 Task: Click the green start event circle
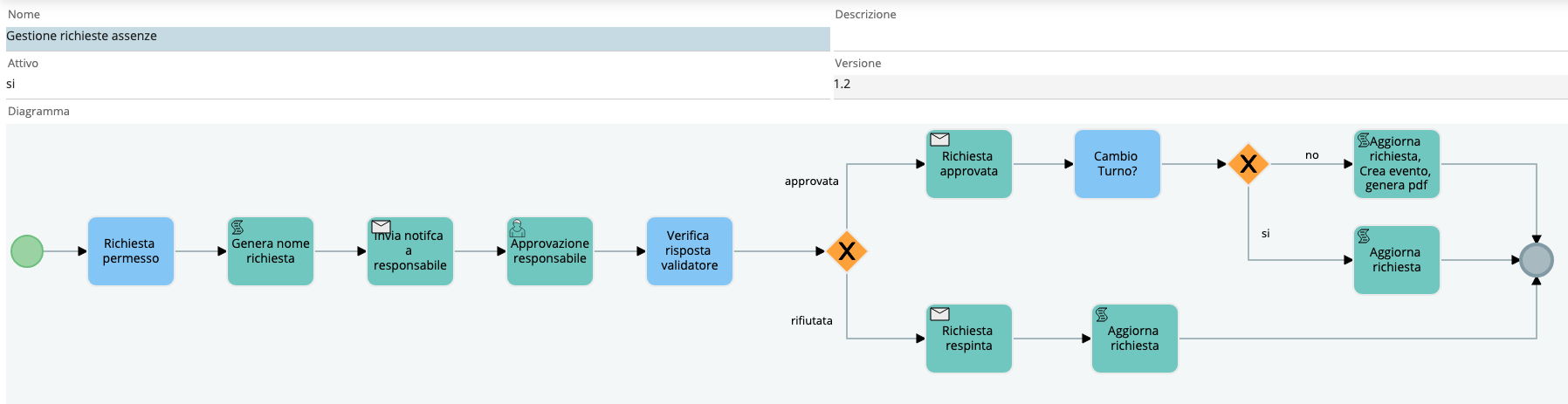(27, 251)
